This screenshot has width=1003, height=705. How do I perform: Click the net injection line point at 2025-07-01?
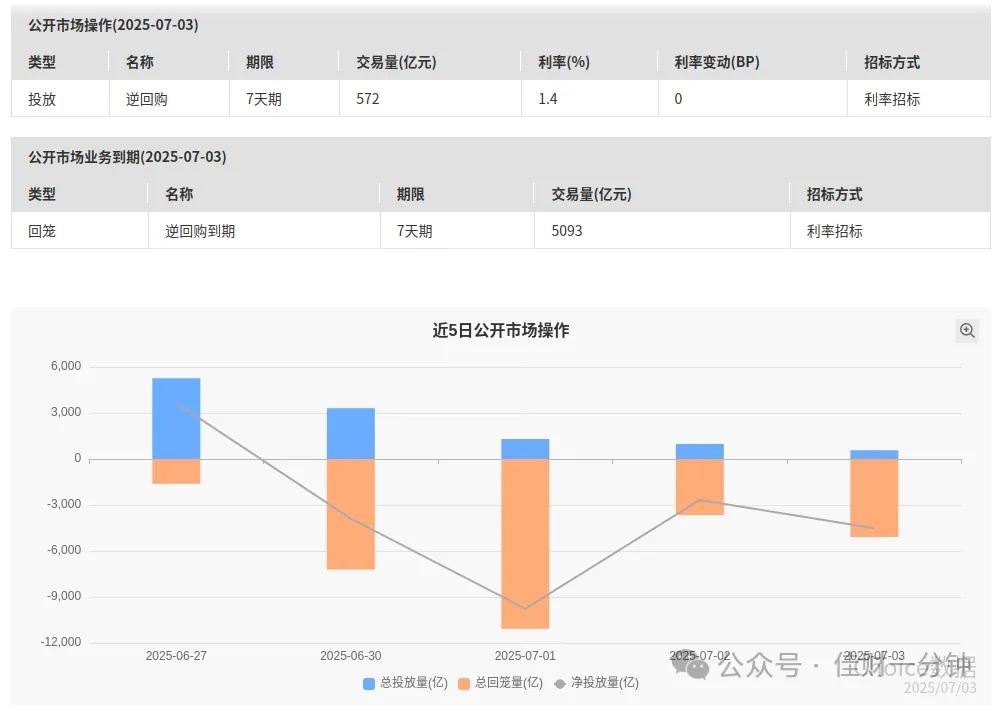(x=525, y=608)
